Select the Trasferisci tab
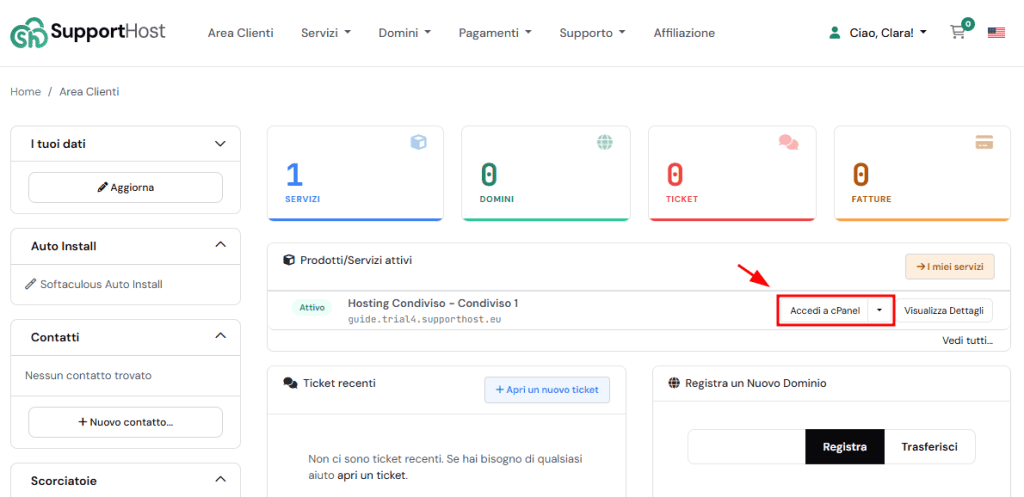The width and height of the screenshot is (1024, 497). pyautogui.click(x=929, y=447)
